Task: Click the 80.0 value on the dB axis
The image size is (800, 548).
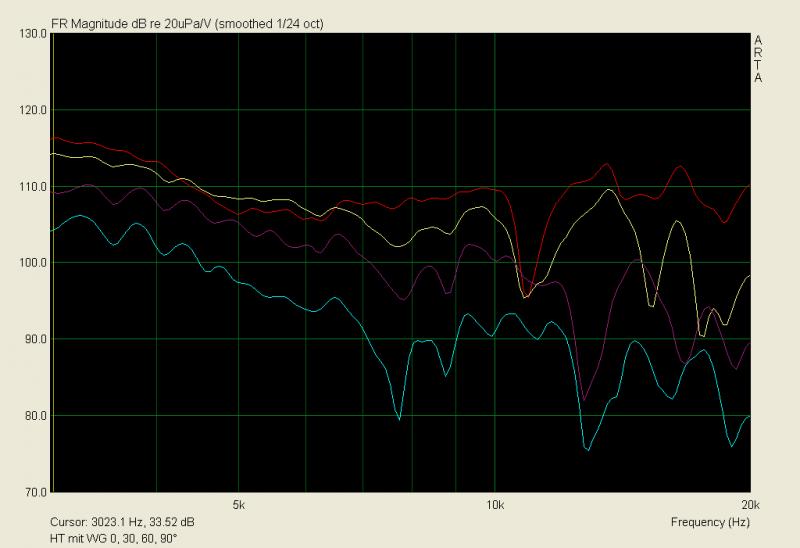Action: [x=36, y=416]
